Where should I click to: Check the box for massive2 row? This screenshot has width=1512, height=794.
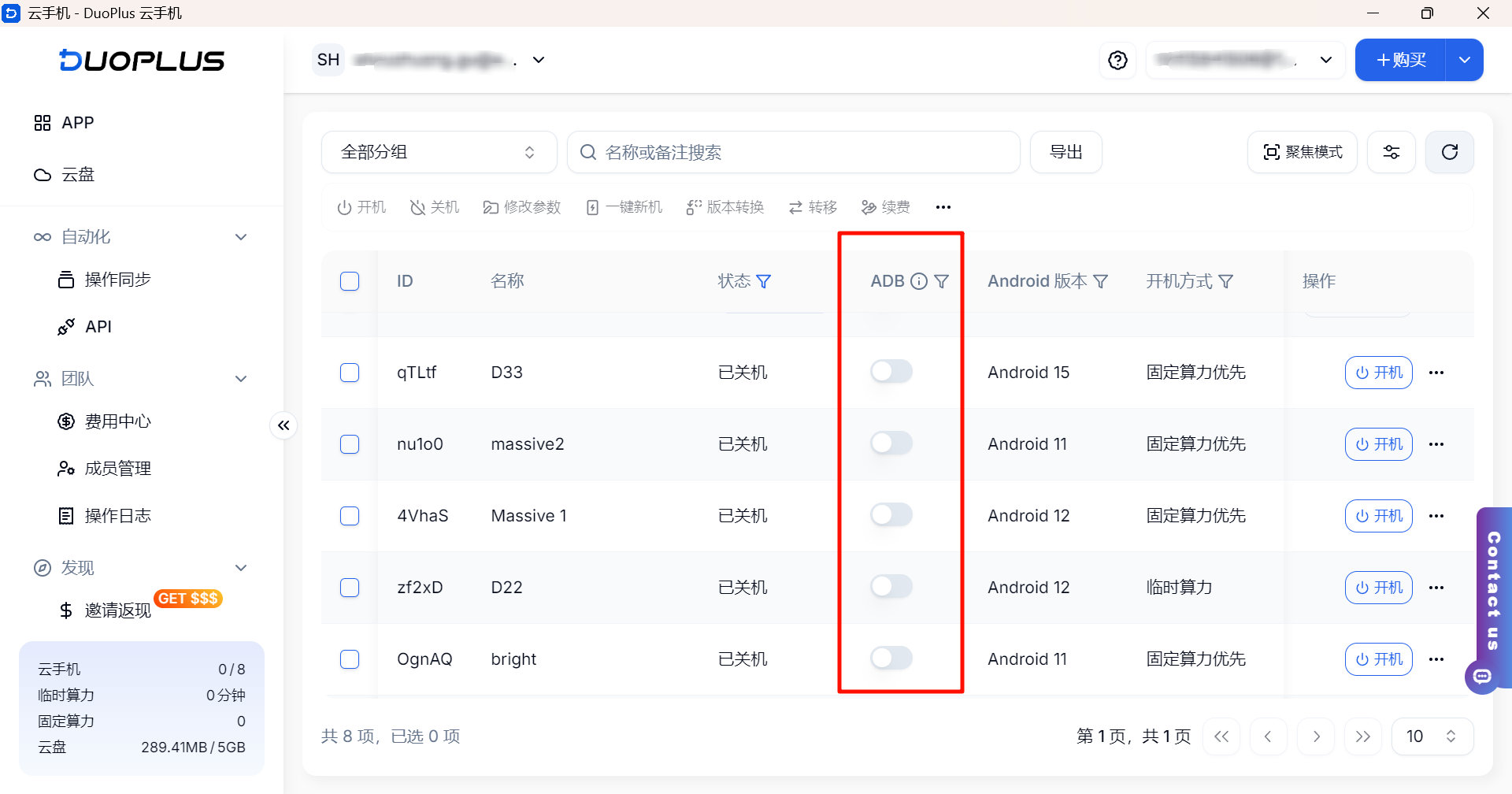(x=350, y=444)
